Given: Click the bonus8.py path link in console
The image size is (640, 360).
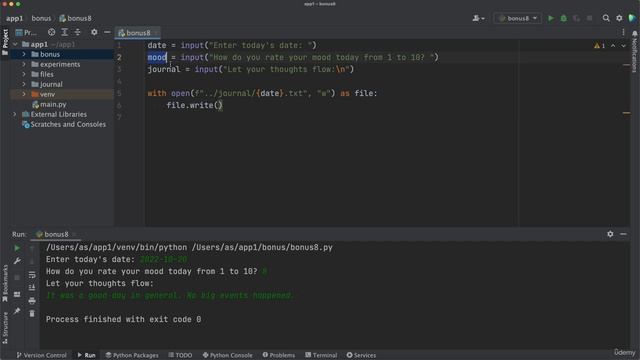Looking at the screenshot, I should click(262, 247).
